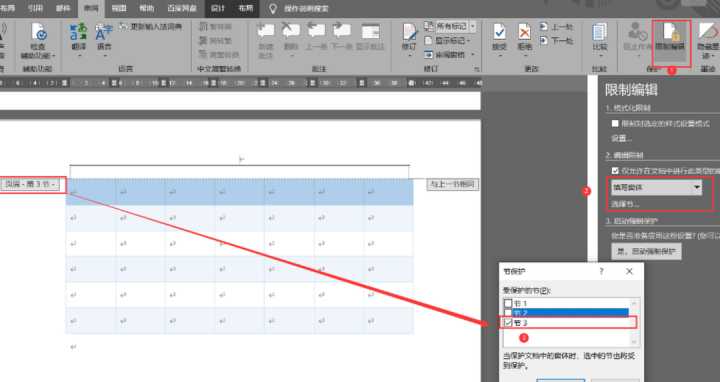Click the Select sections link
The height and width of the screenshot is (382, 720).
(625, 204)
